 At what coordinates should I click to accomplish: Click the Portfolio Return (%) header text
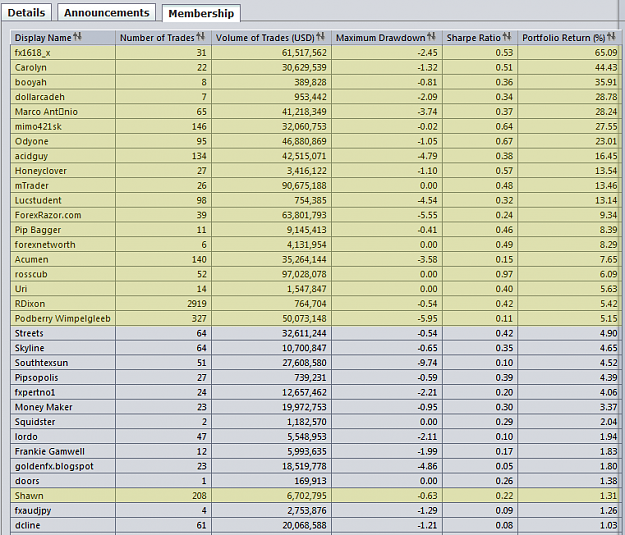[564, 38]
